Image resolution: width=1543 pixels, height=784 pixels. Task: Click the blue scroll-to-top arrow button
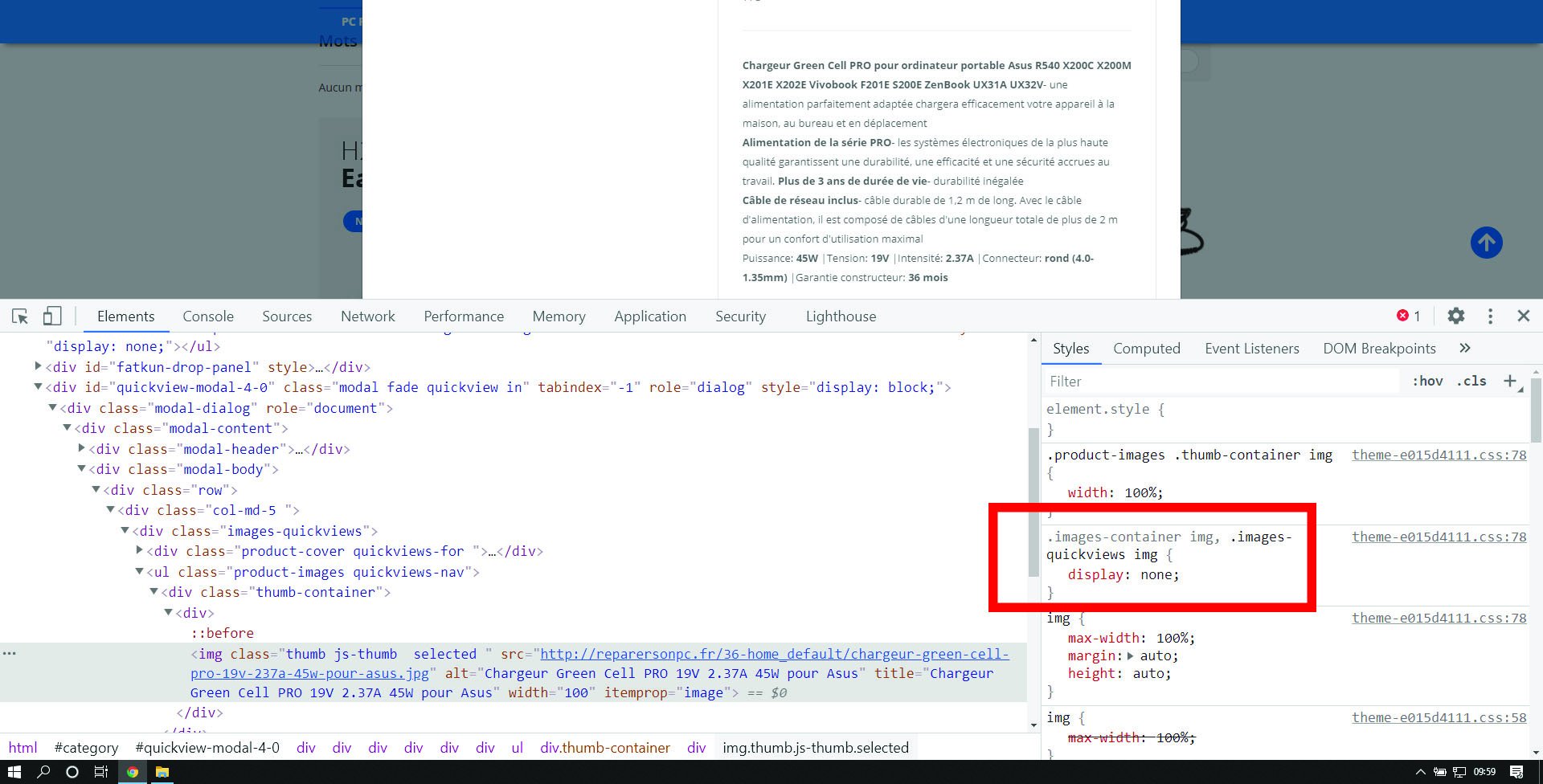point(1487,243)
